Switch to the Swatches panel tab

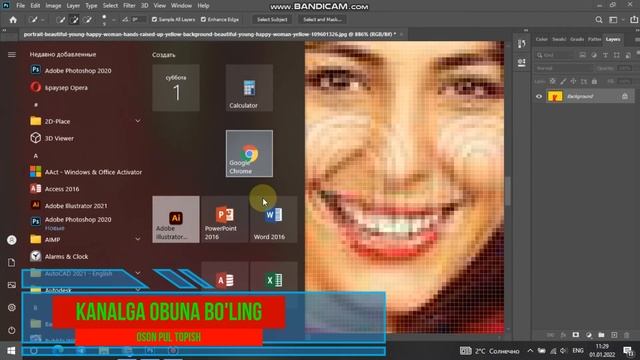coord(559,39)
